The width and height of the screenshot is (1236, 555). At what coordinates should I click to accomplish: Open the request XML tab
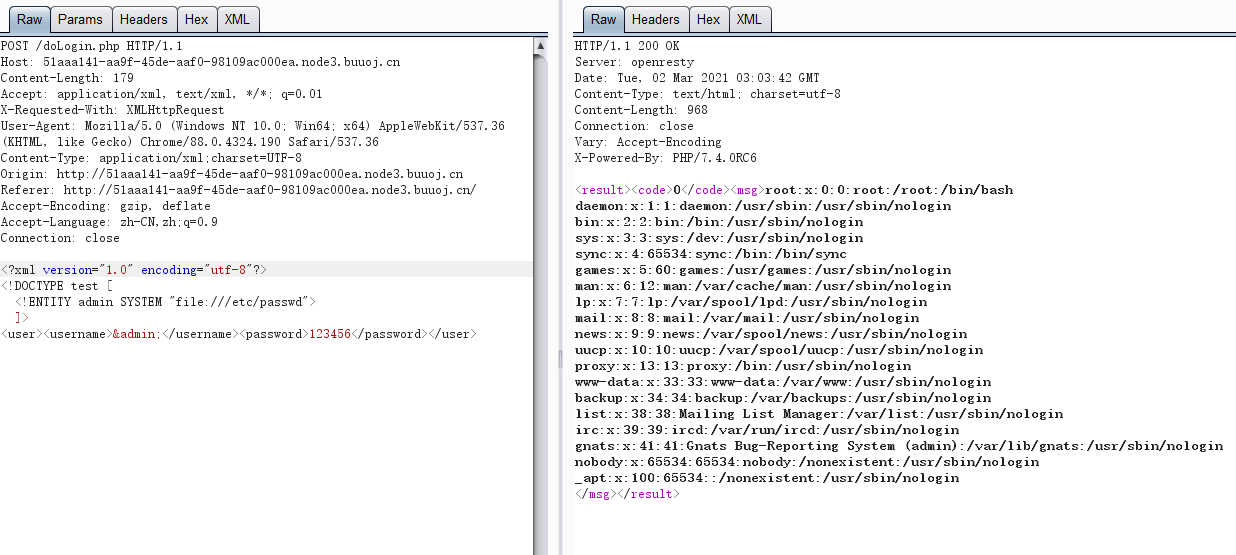click(237, 19)
